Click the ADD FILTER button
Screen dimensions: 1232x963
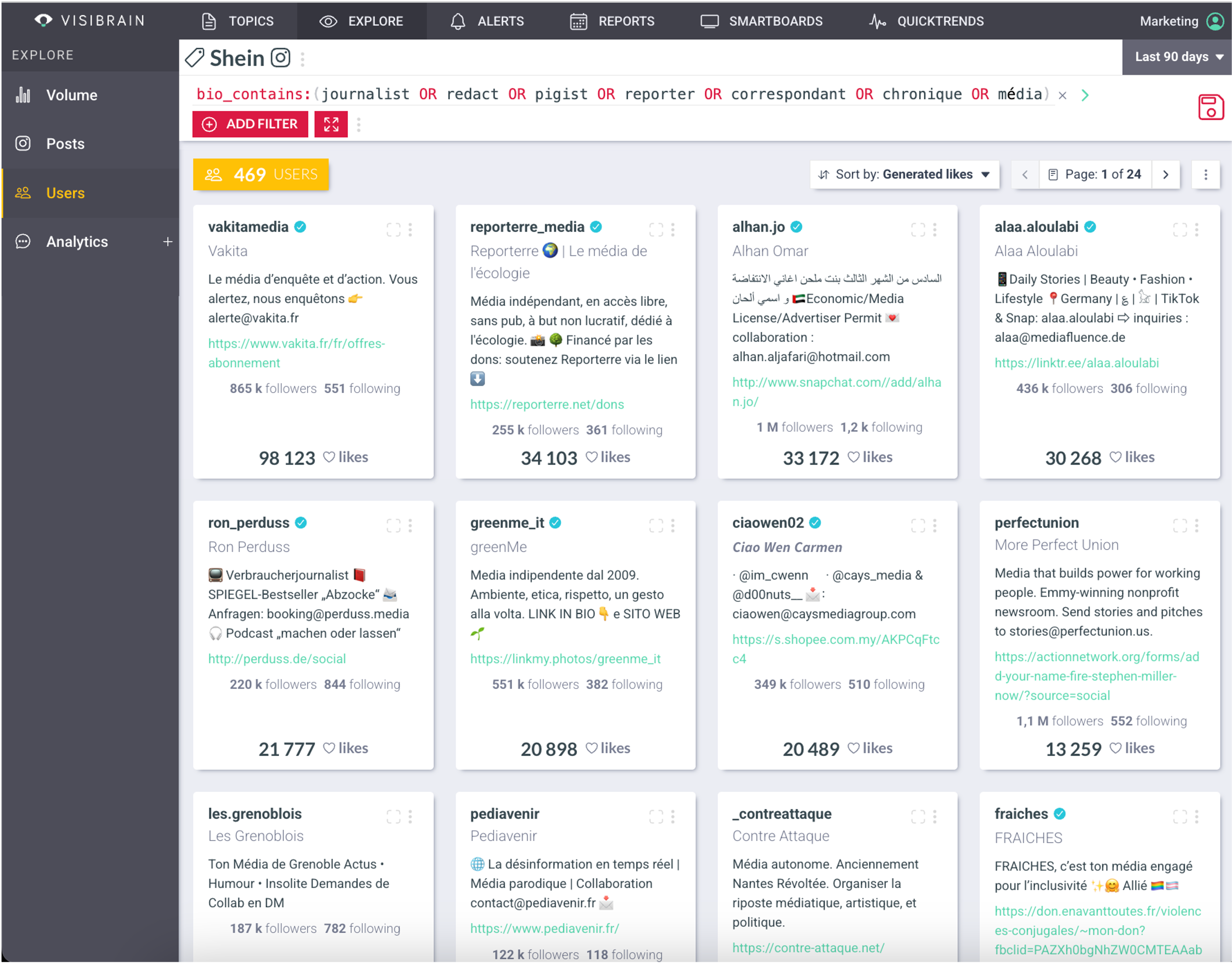[x=250, y=124]
